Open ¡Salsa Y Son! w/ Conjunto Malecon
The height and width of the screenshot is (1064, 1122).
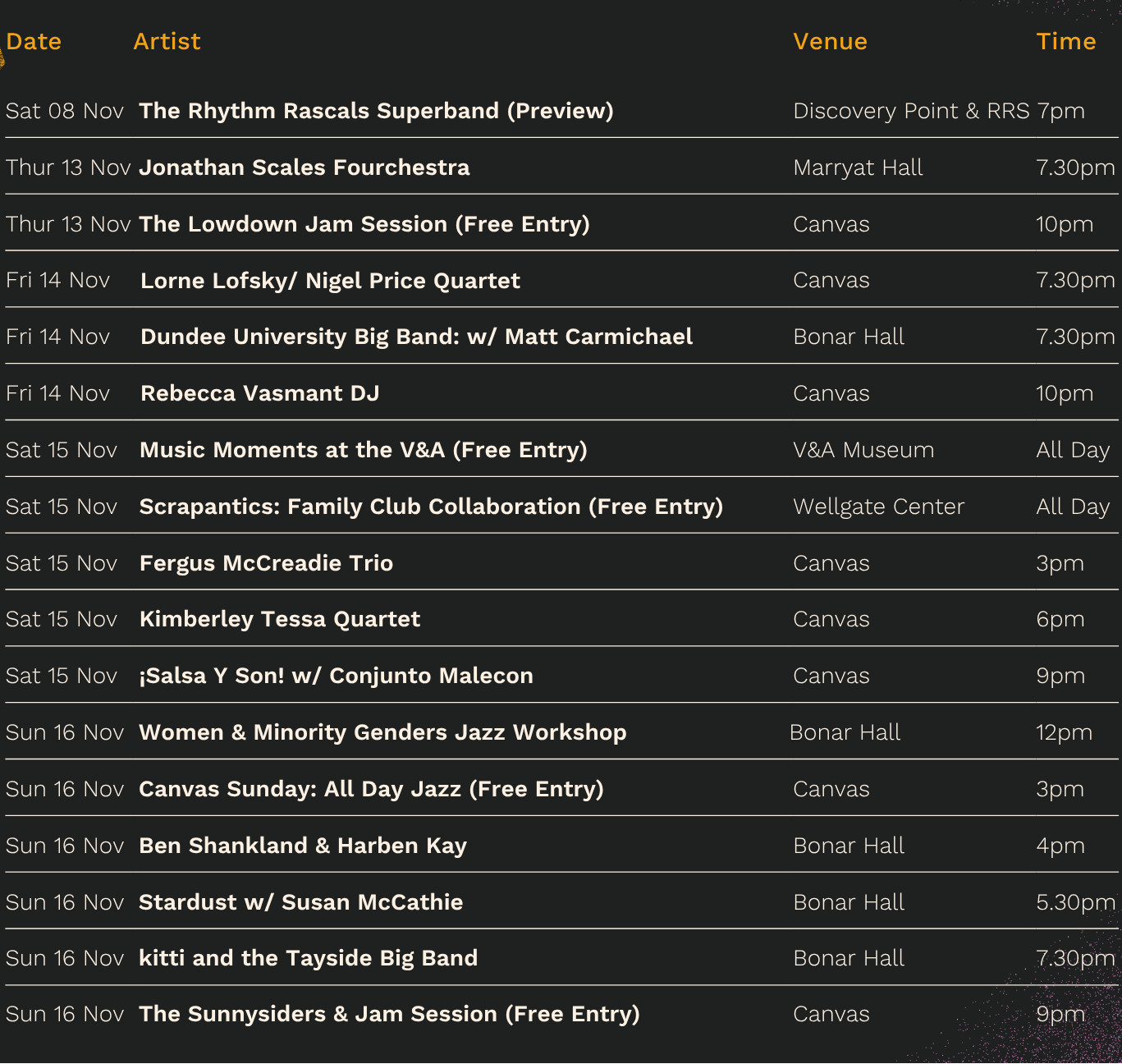(336, 676)
